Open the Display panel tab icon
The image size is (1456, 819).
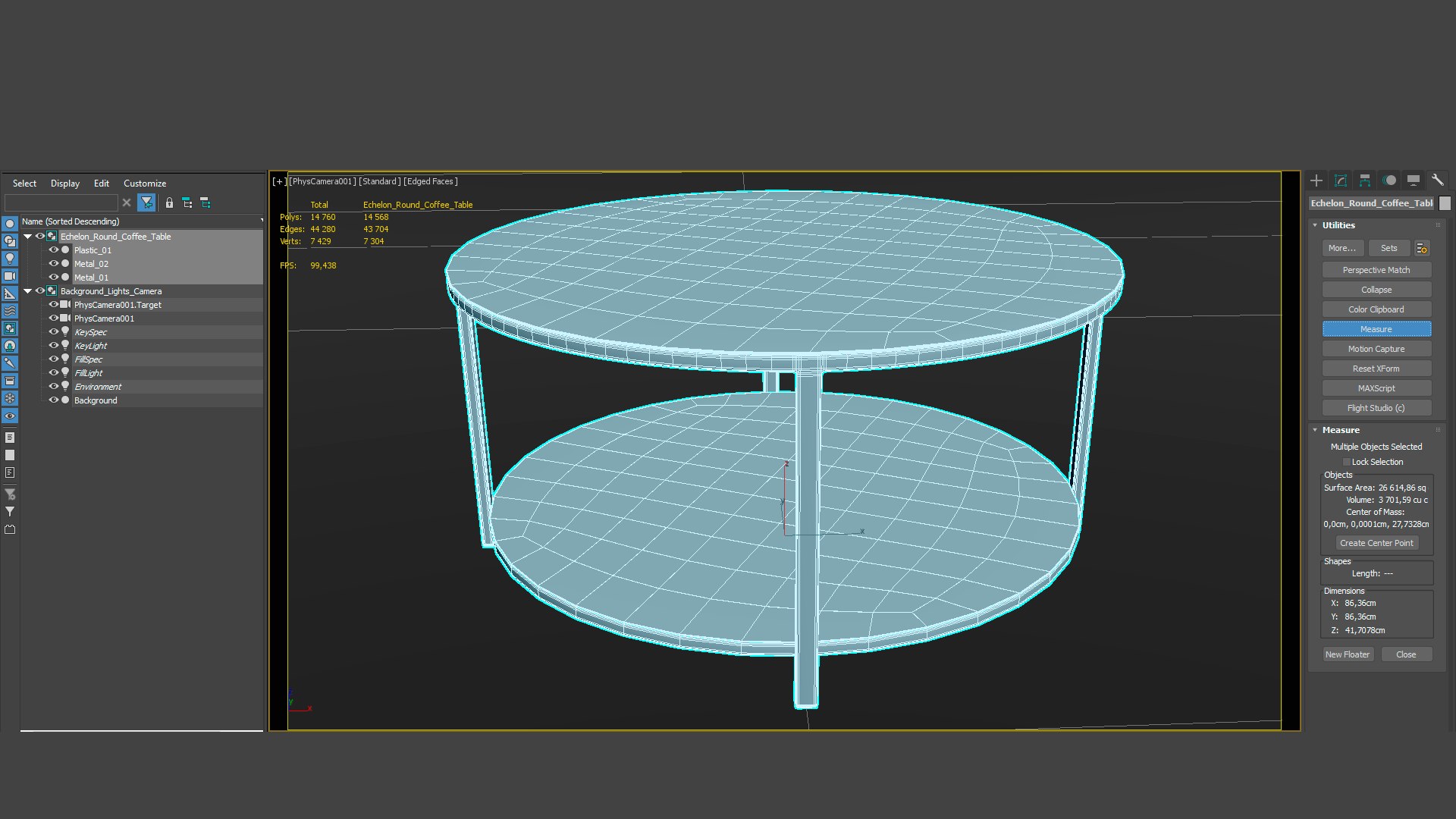1414,180
